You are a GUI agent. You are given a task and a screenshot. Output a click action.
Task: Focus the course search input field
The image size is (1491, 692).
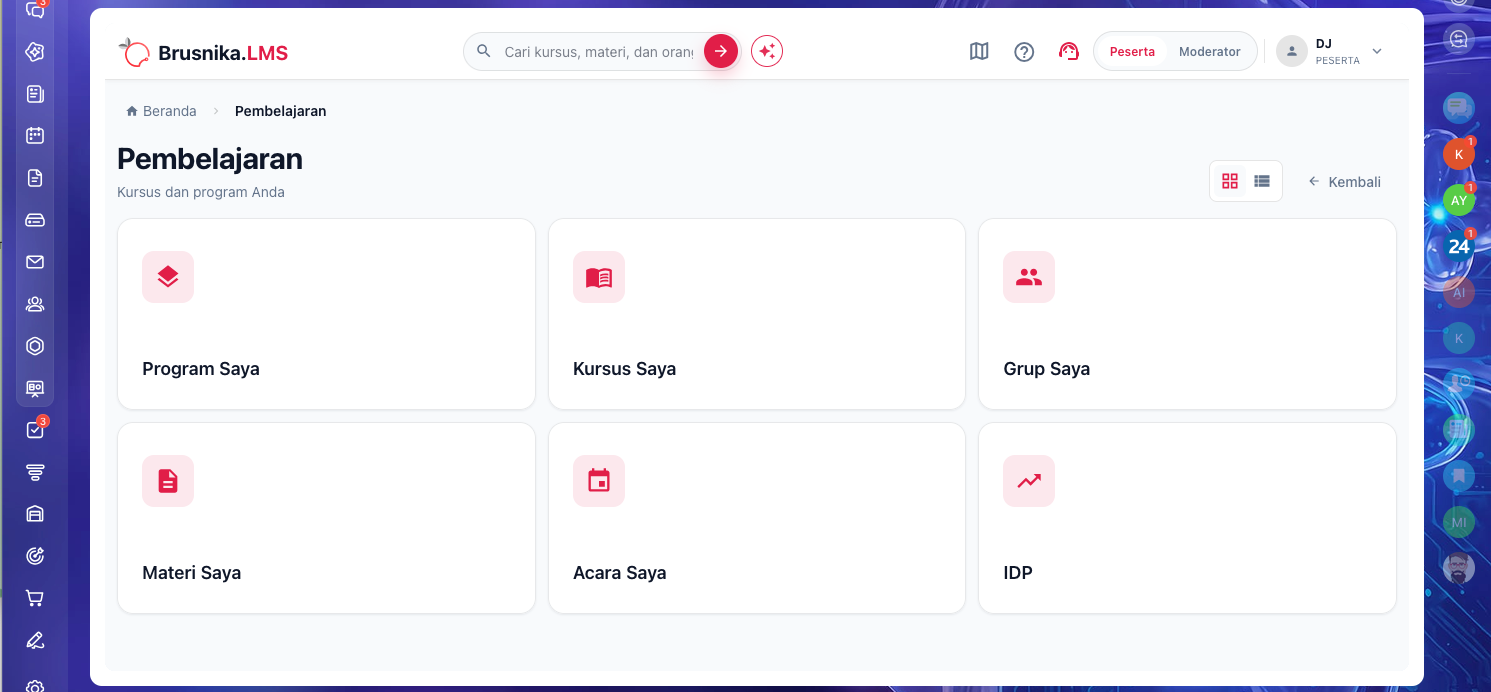[597, 51]
